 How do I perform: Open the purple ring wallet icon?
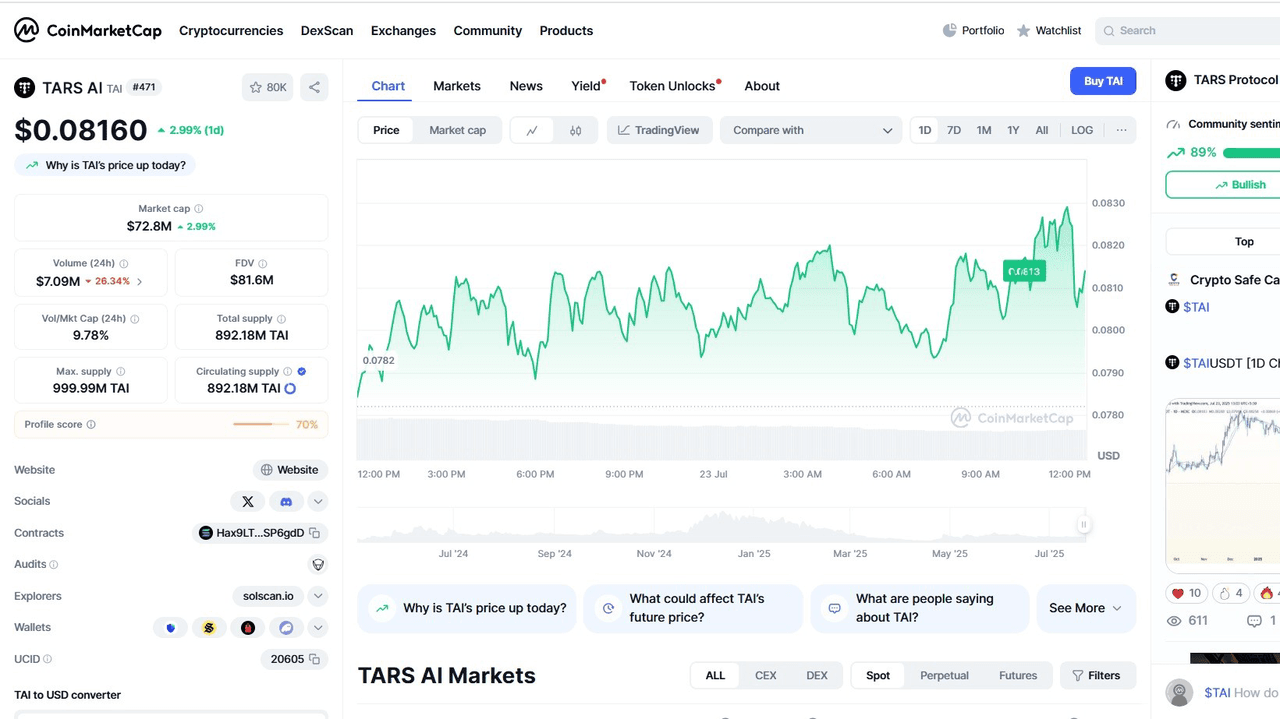coord(286,628)
